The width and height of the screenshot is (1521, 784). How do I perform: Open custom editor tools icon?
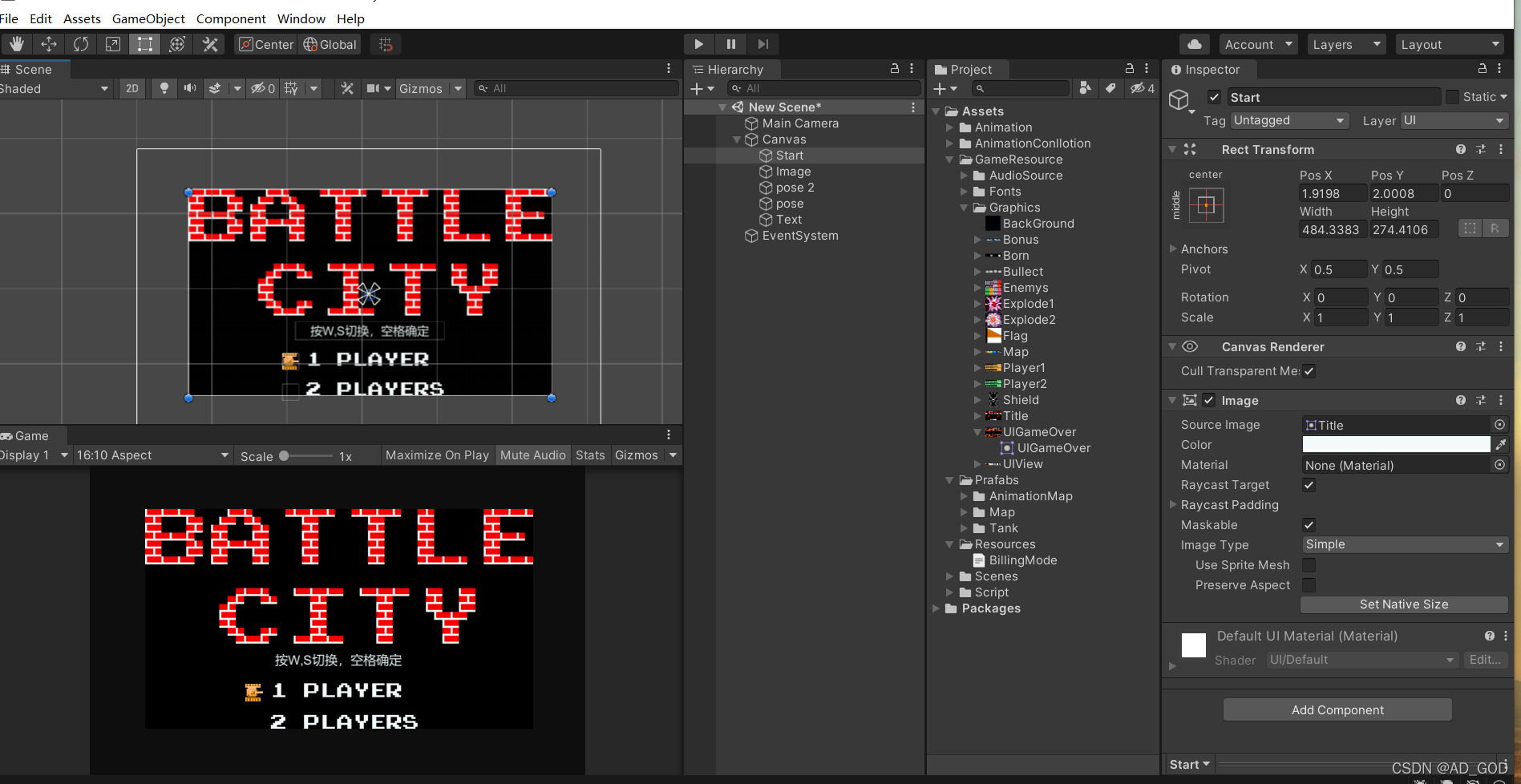point(210,44)
